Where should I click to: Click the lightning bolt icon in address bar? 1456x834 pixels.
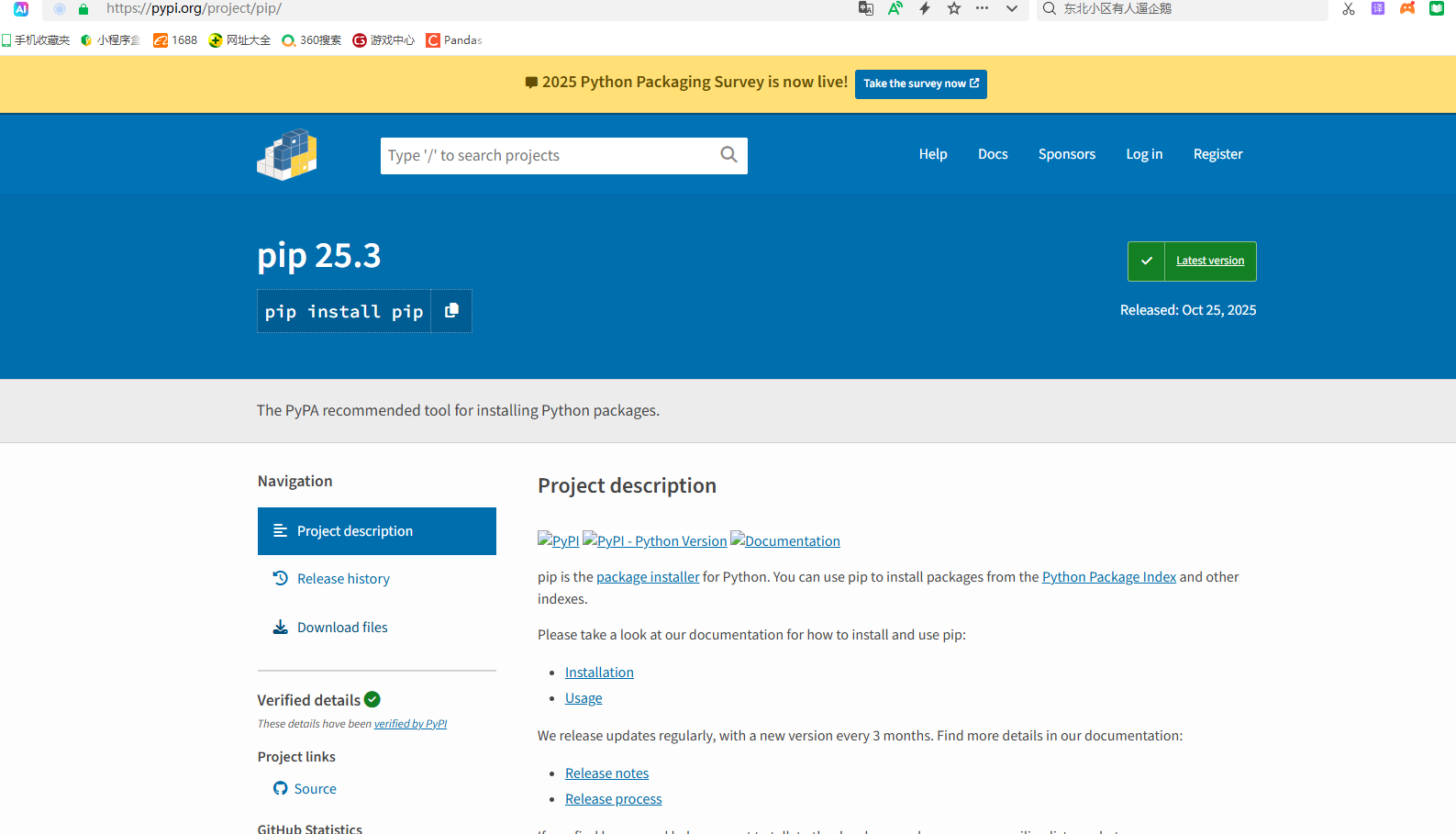925,8
